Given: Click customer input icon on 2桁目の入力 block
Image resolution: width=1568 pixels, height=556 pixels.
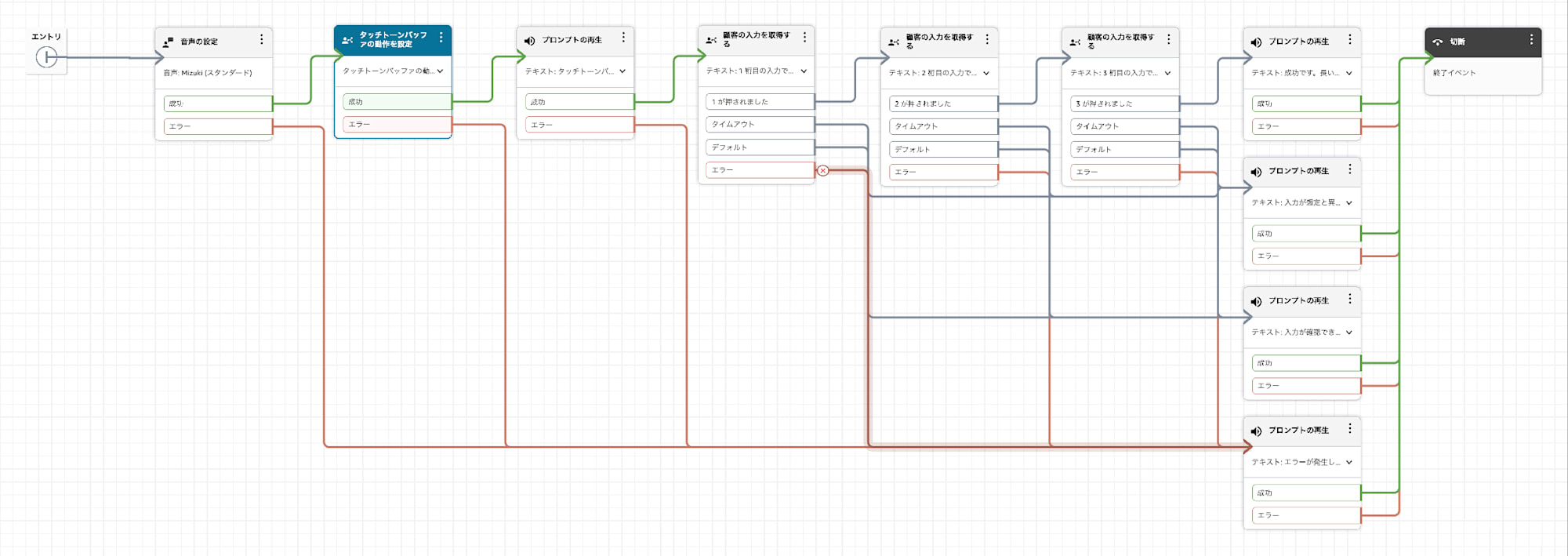Looking at the screenshot, I should coord(894,42).
